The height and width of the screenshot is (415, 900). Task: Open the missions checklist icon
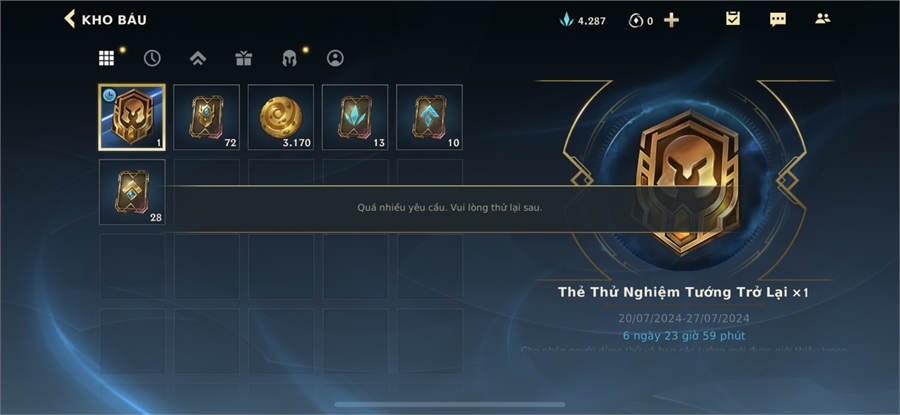[732, 19]
